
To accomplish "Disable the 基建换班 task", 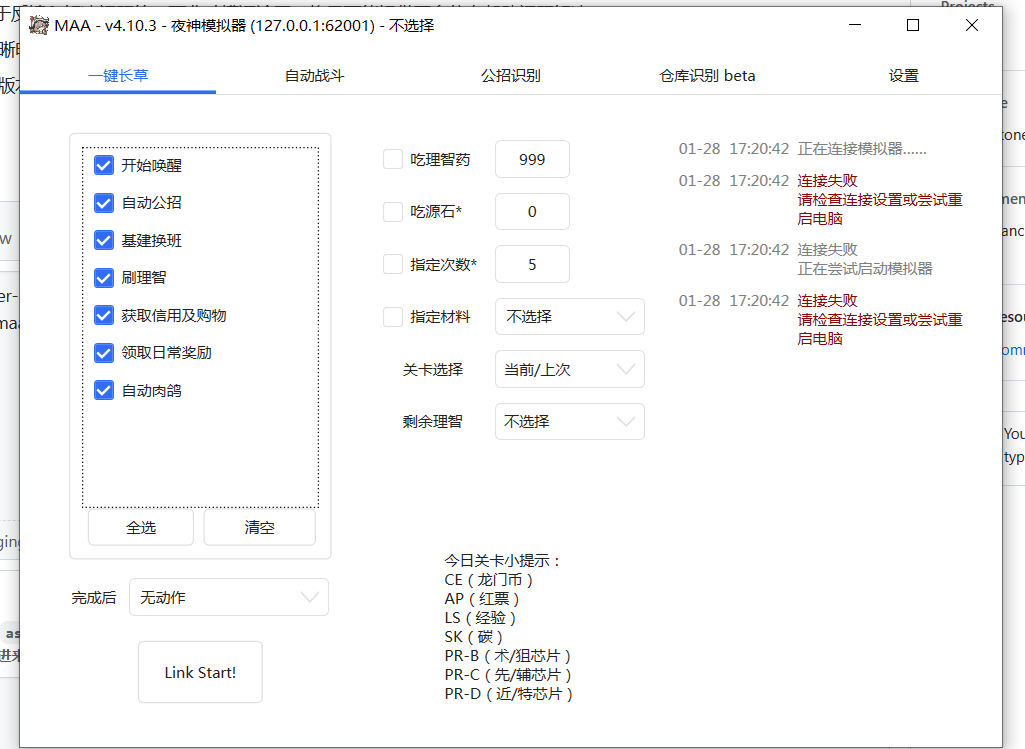I will pyautogui.click(x=104, y=241).
